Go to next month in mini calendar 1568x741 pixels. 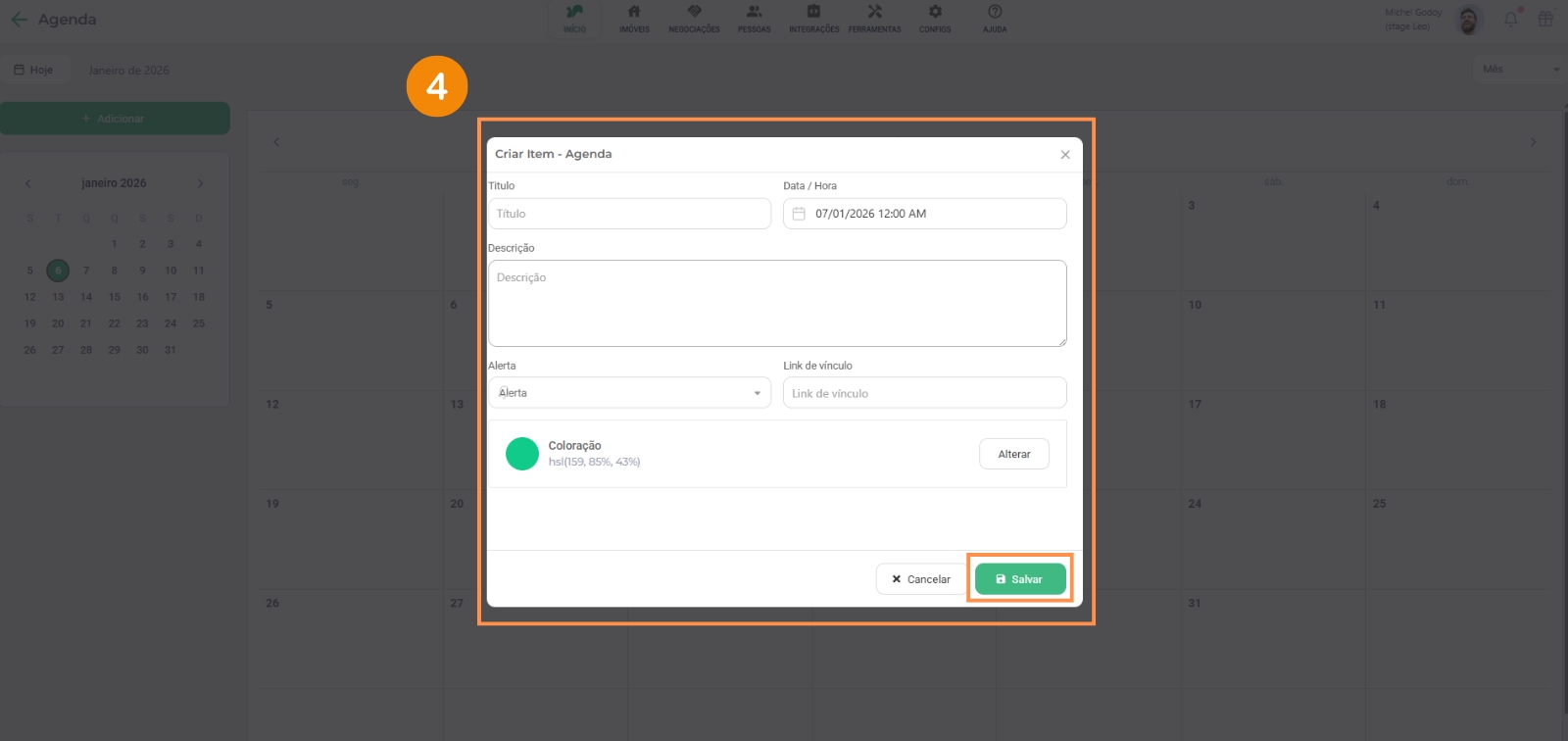pyautogui.click(x=200, y=183)
